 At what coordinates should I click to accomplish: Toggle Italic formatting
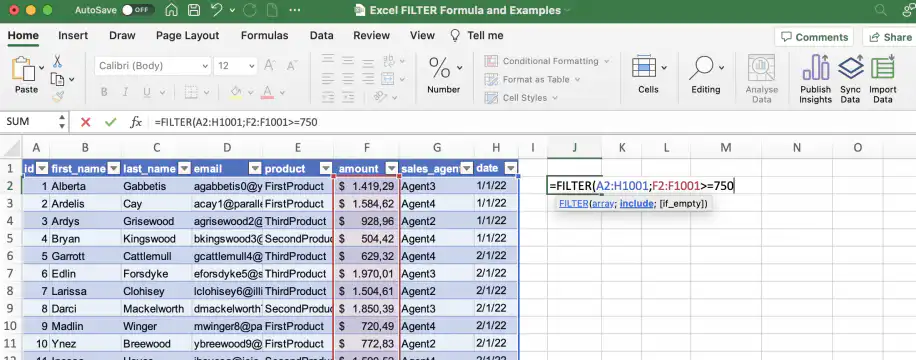pyautogui.click(x=125, y=92)
